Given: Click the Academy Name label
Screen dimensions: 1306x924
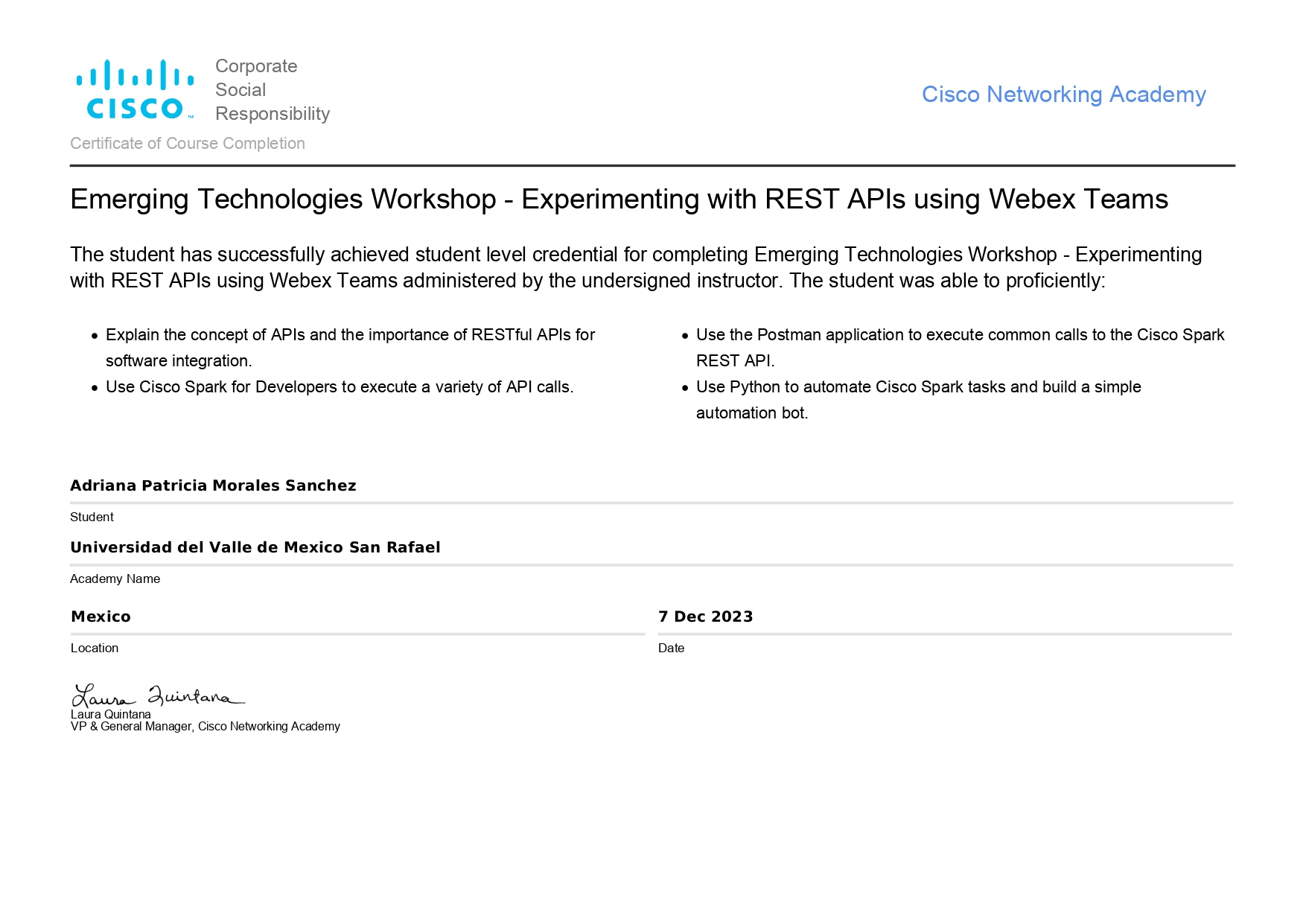Looking at the screenshot, I should [115, 579].
